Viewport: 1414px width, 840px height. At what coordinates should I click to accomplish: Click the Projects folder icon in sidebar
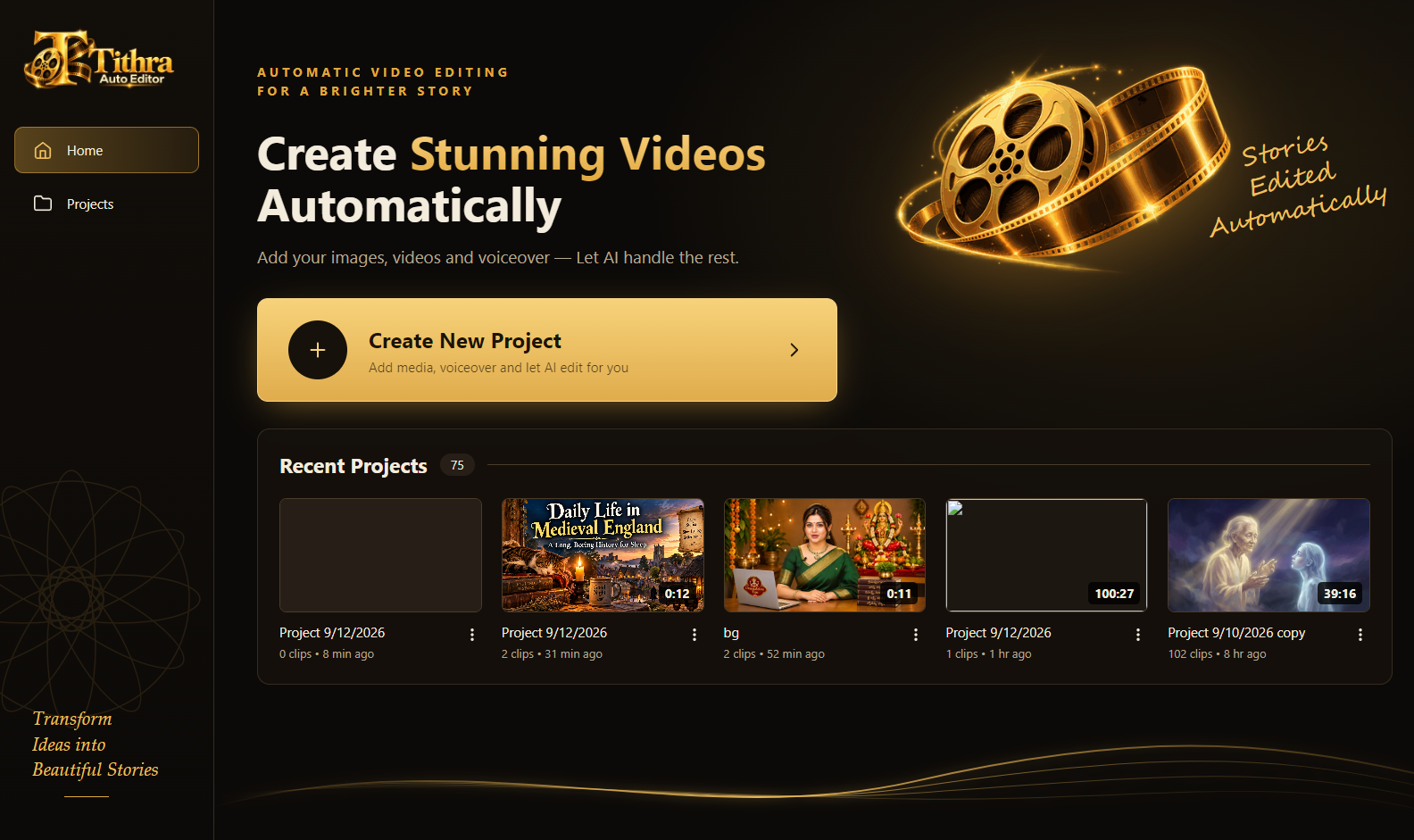[x=43, y=204]
